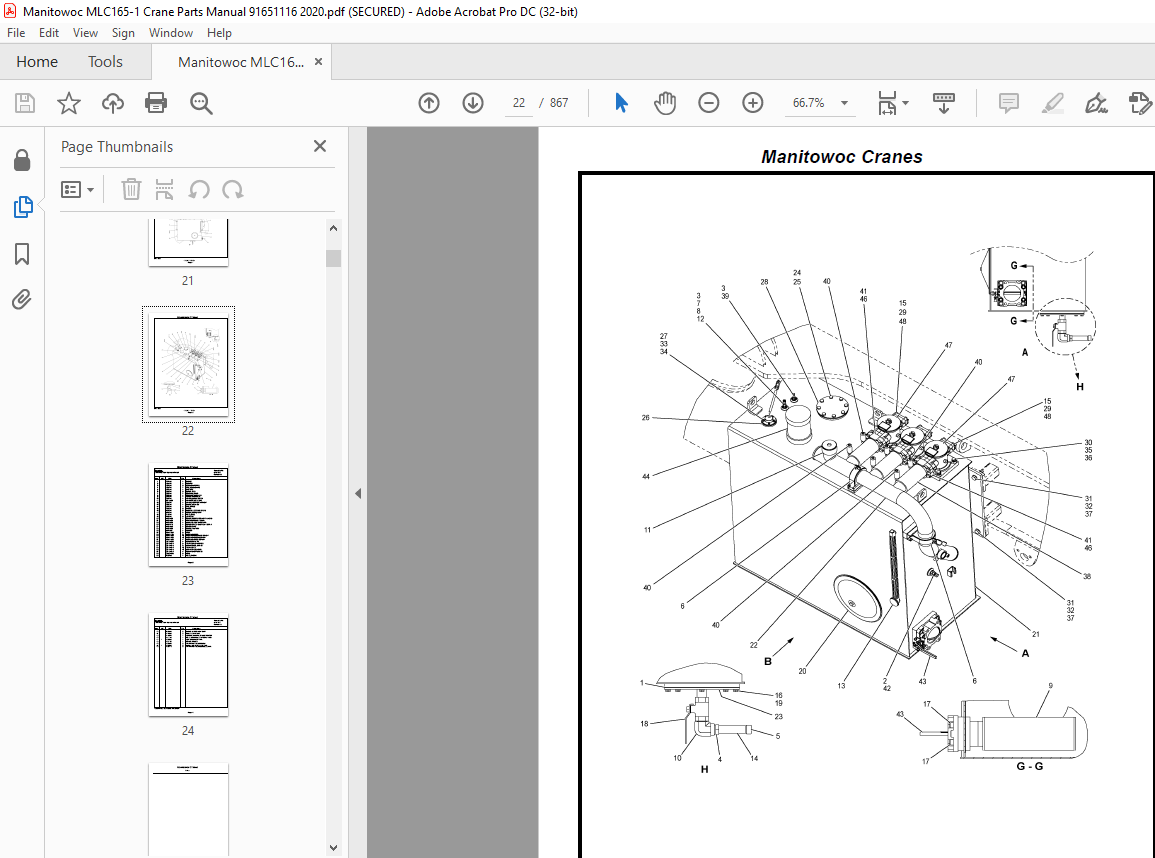Click the stamp tool icon
1155x858 pixels.
pyautogui.click(x=1140, y=103)
